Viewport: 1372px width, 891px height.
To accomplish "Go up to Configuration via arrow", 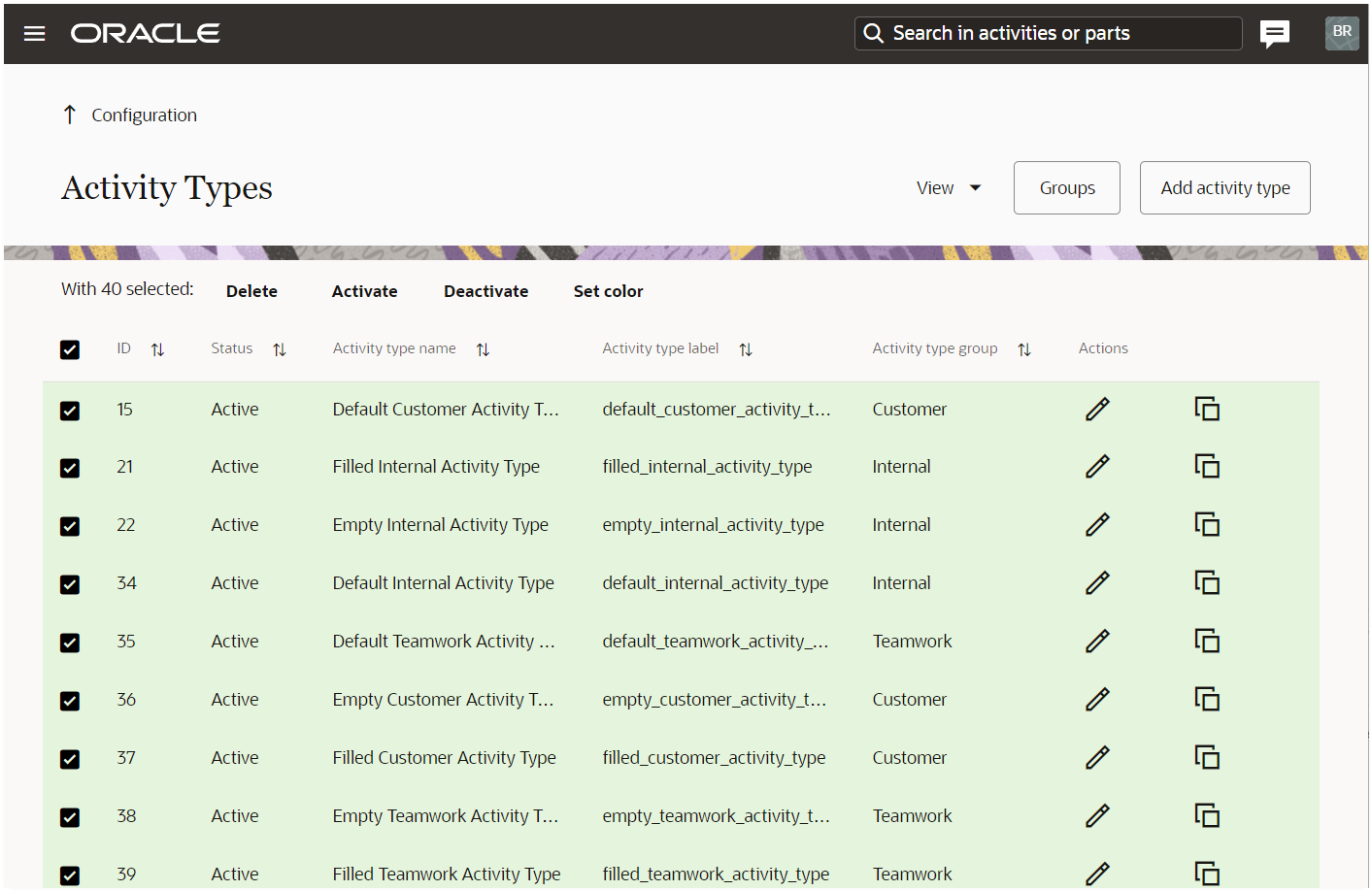I will (70, 115).
